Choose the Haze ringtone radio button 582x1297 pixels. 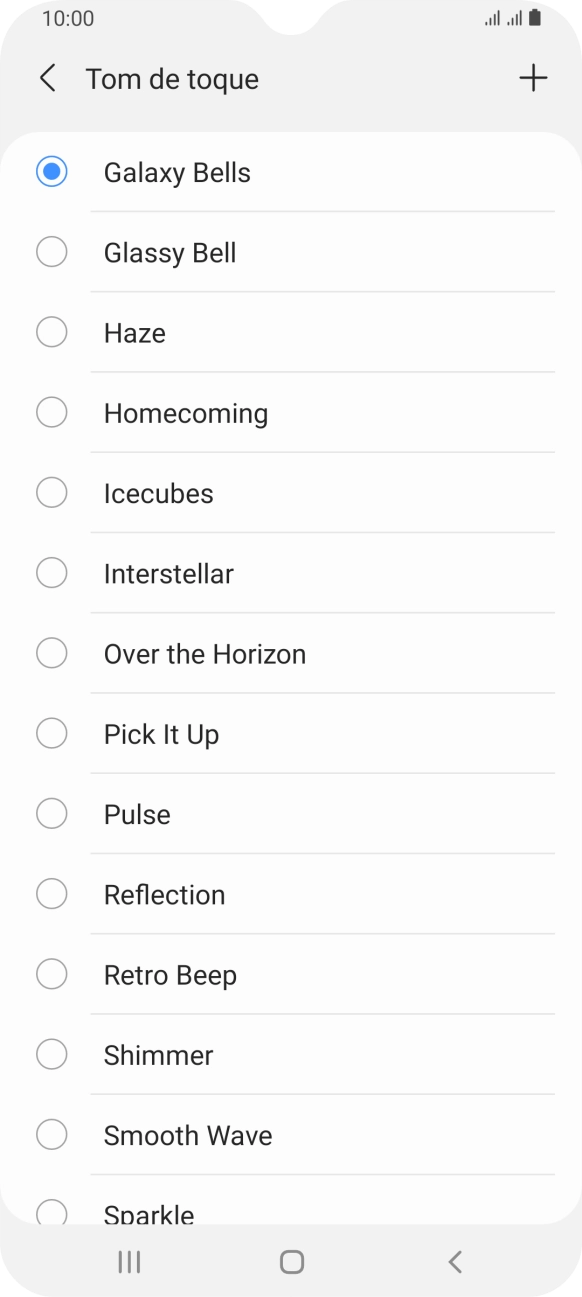(51, 332)
